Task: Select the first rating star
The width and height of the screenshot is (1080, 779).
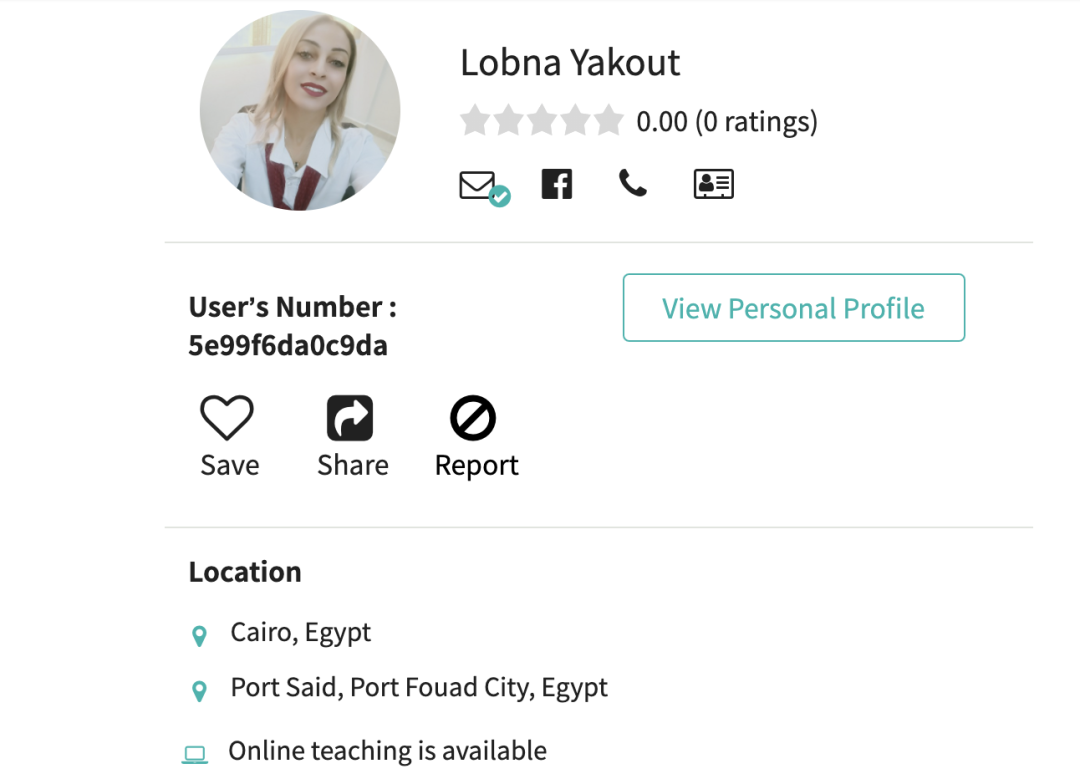Action: [x=475, y=122]
